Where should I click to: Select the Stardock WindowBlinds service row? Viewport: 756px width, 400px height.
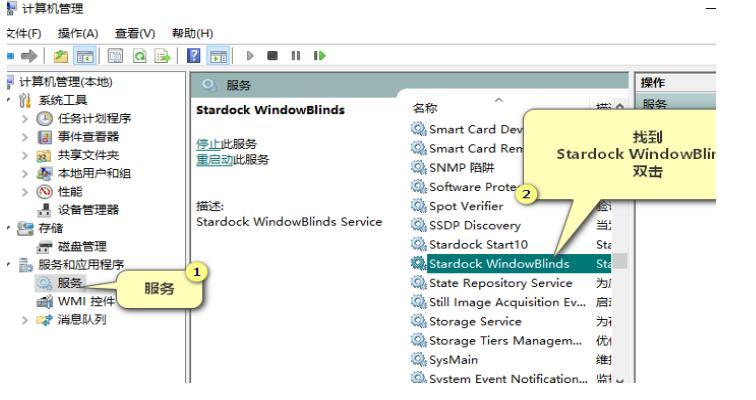(511, 264)
